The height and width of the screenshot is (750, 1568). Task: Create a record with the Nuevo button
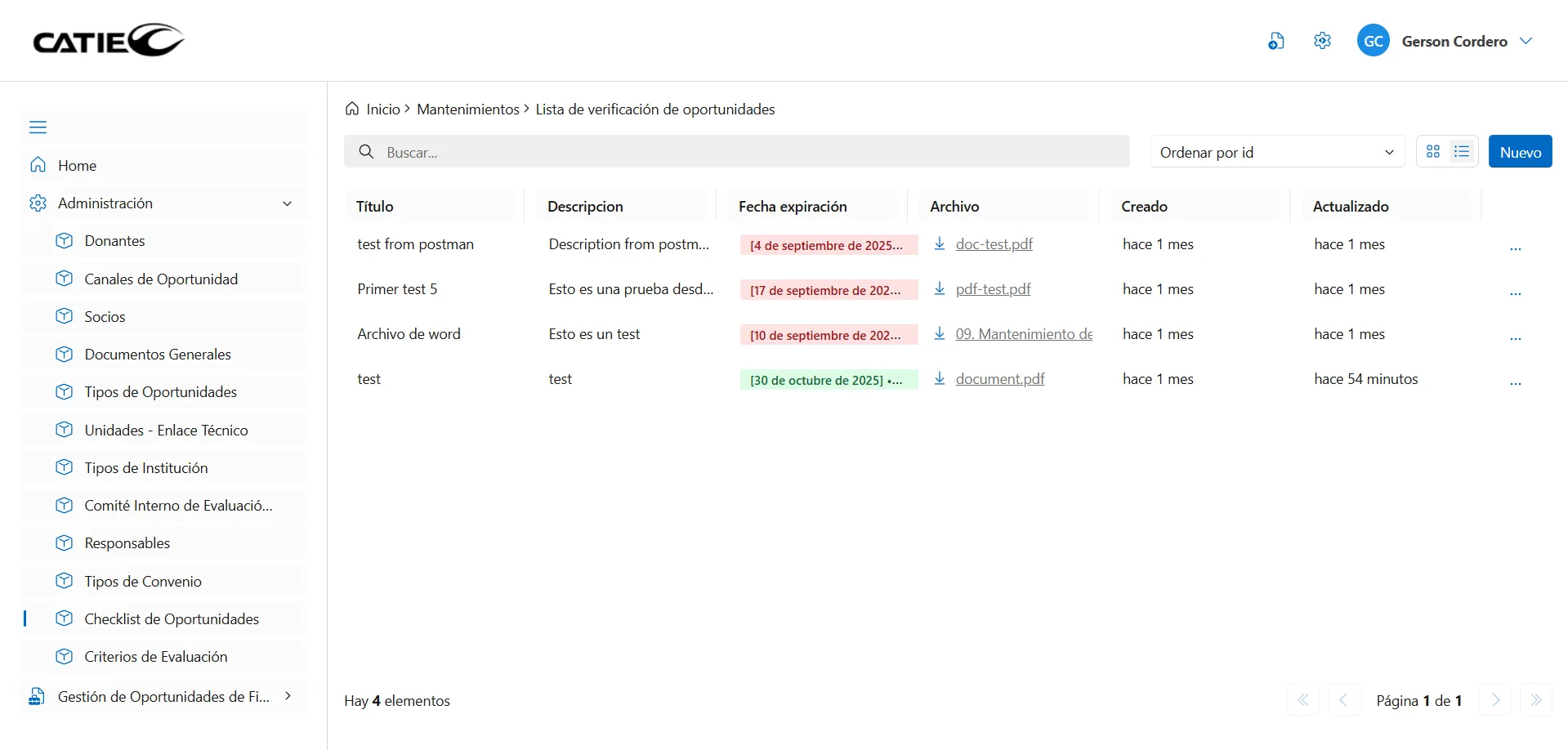pos(1521,151)
